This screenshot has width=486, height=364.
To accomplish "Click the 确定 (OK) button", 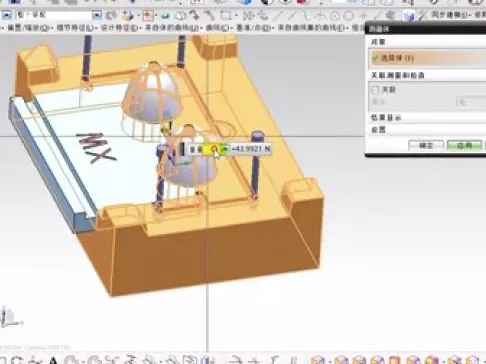I will 426,145.
